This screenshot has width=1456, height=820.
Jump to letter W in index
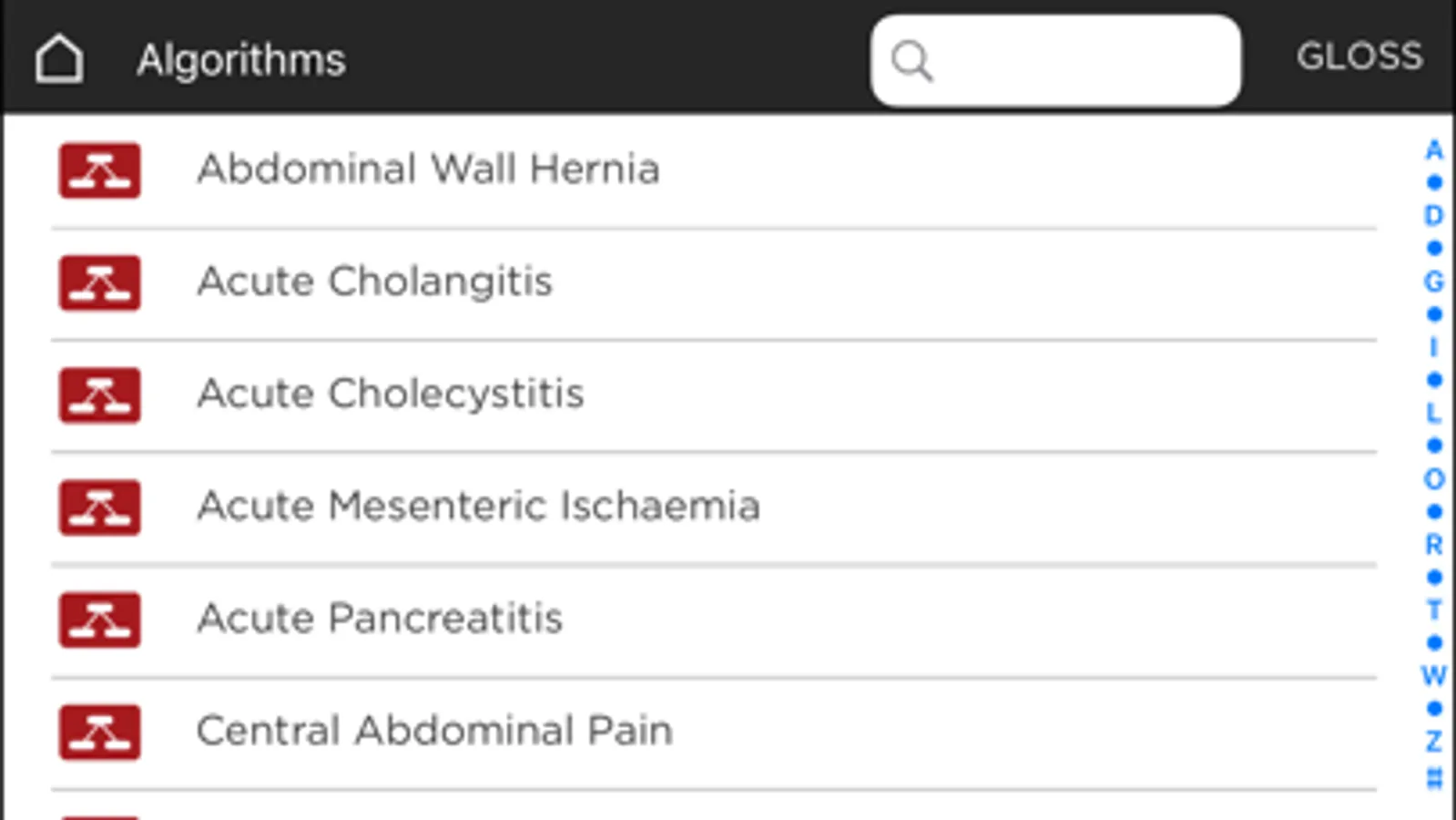tap(1434, 675)
